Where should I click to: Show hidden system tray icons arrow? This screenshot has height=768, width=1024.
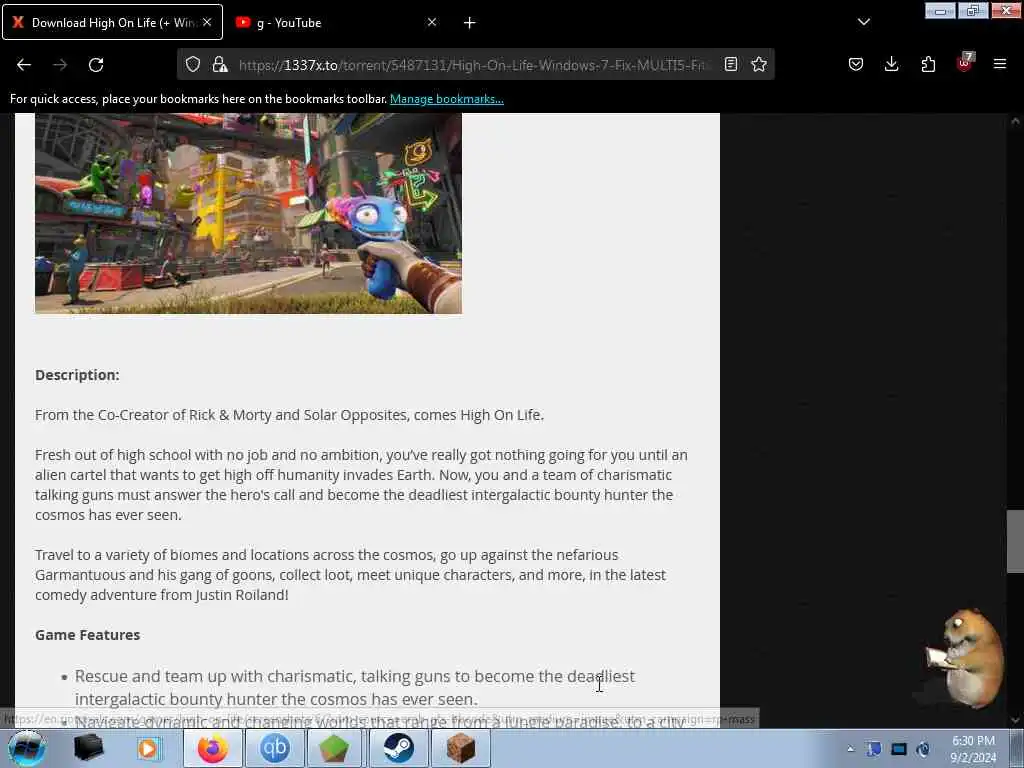coord(850,749)
